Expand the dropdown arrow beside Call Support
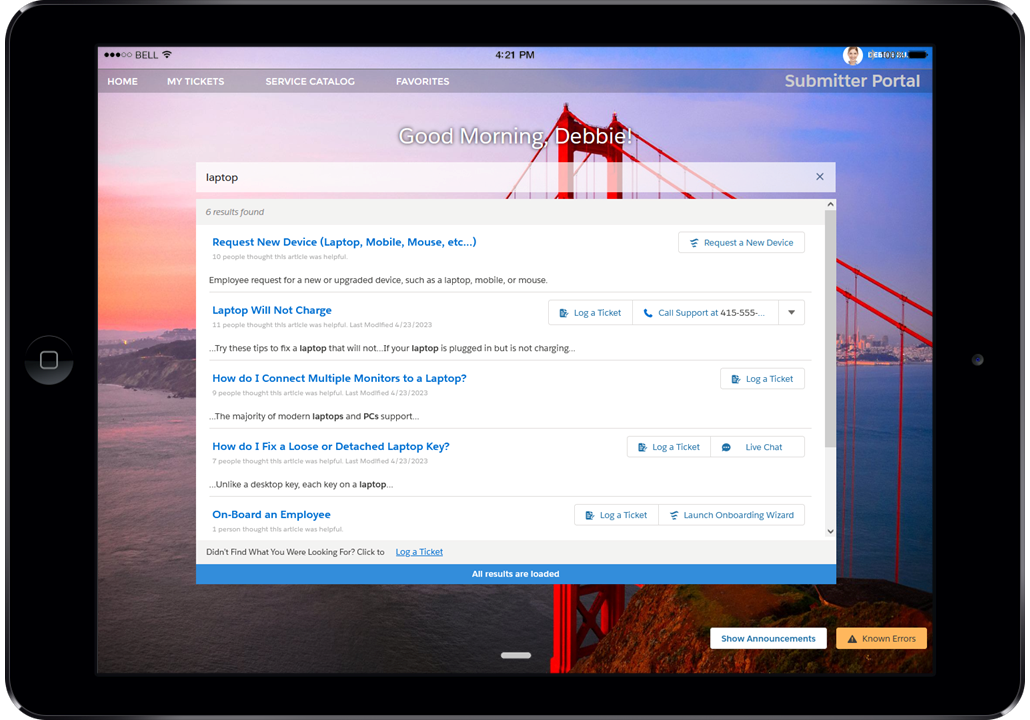This screenshot has height=720, width=1030. [x=791, y=313]
